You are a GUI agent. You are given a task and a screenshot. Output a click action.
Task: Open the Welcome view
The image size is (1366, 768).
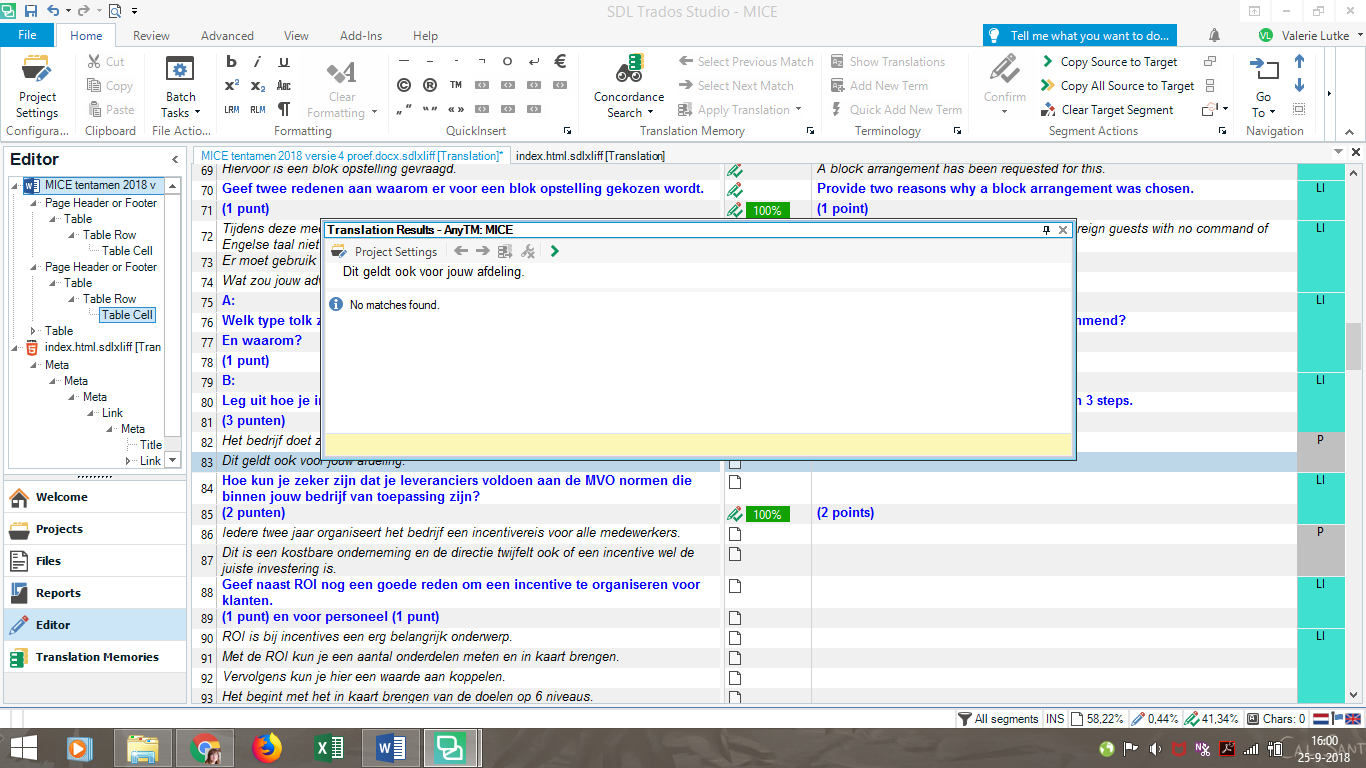pos(93,497)
